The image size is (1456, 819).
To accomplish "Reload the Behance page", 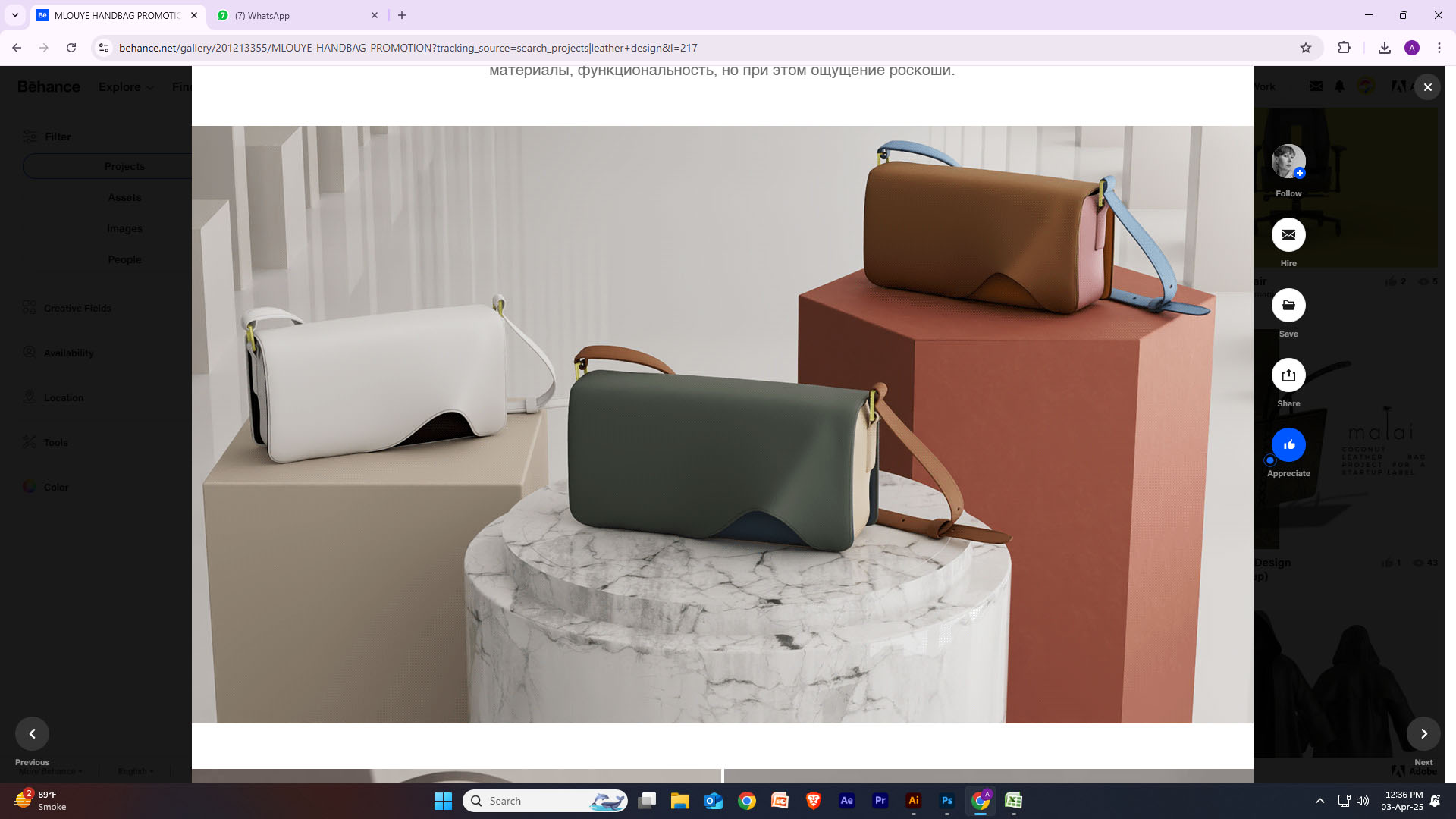I will [71, 48].
